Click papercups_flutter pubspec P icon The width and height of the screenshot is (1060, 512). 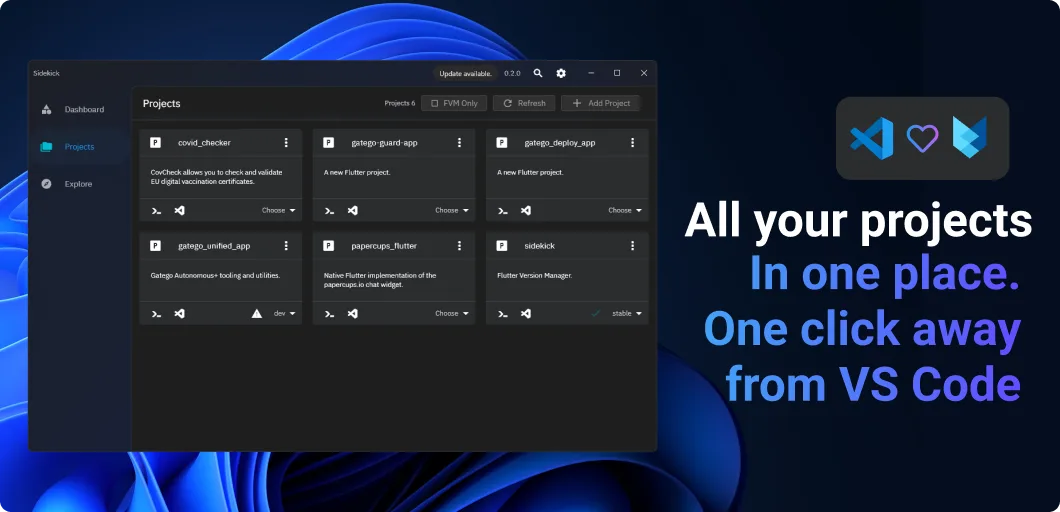329,246
